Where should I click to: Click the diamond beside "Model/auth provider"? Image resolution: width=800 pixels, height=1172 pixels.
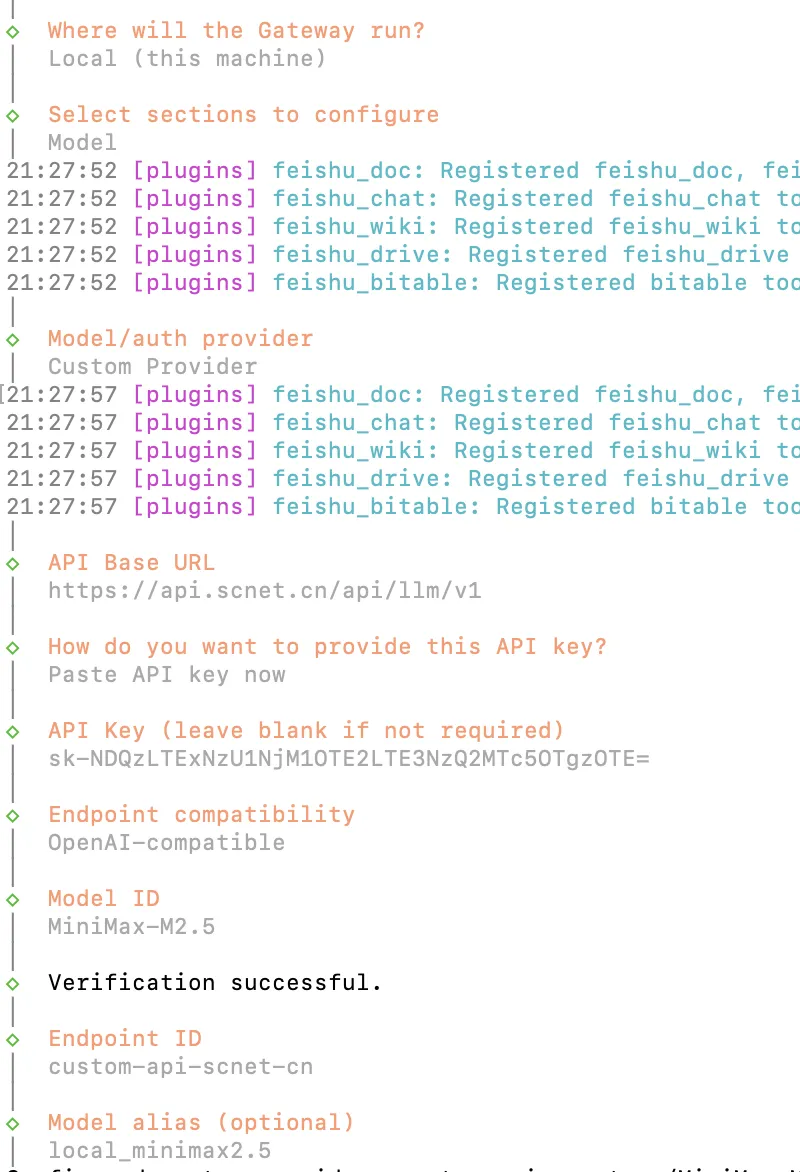pos(12,339)
